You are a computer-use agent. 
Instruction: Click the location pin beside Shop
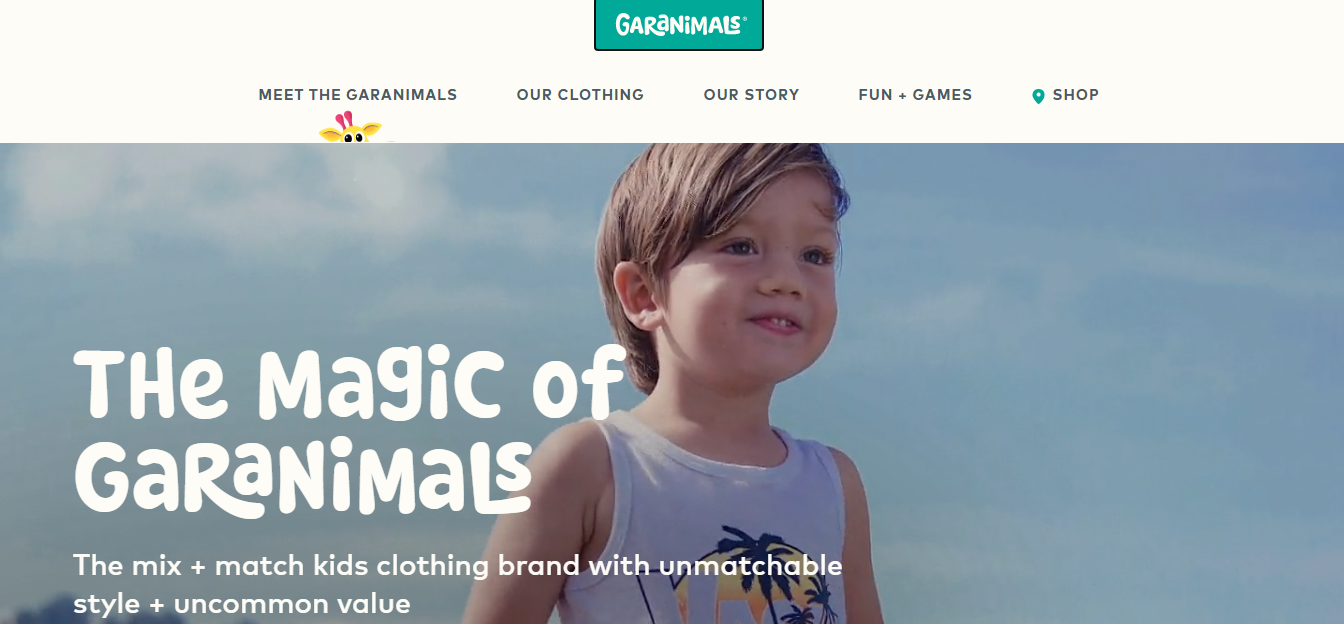pyautogui.click(x=1038, y=96)
